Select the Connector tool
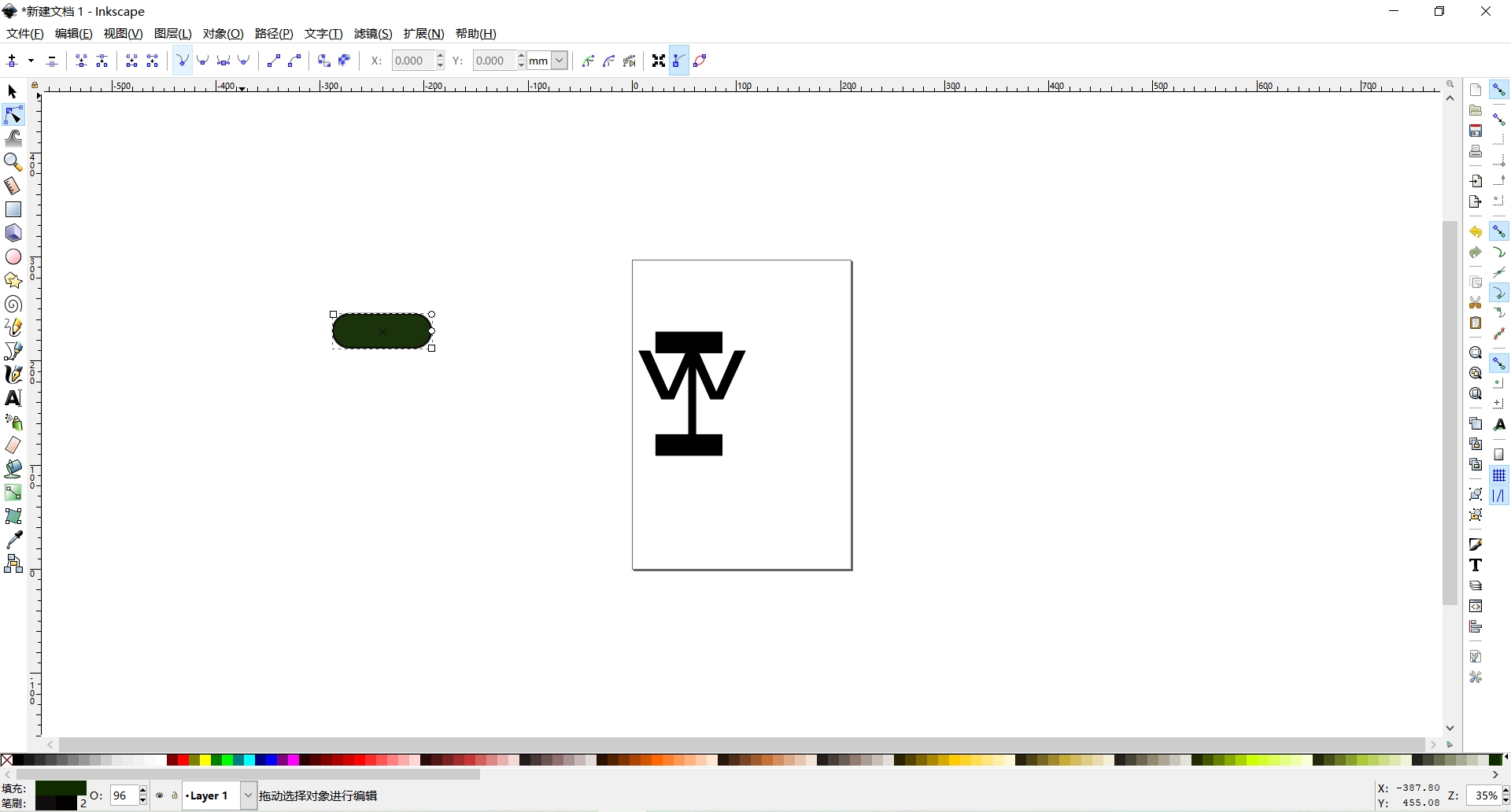This screenshot has width=1511, height=812. (x=13, y=563)
